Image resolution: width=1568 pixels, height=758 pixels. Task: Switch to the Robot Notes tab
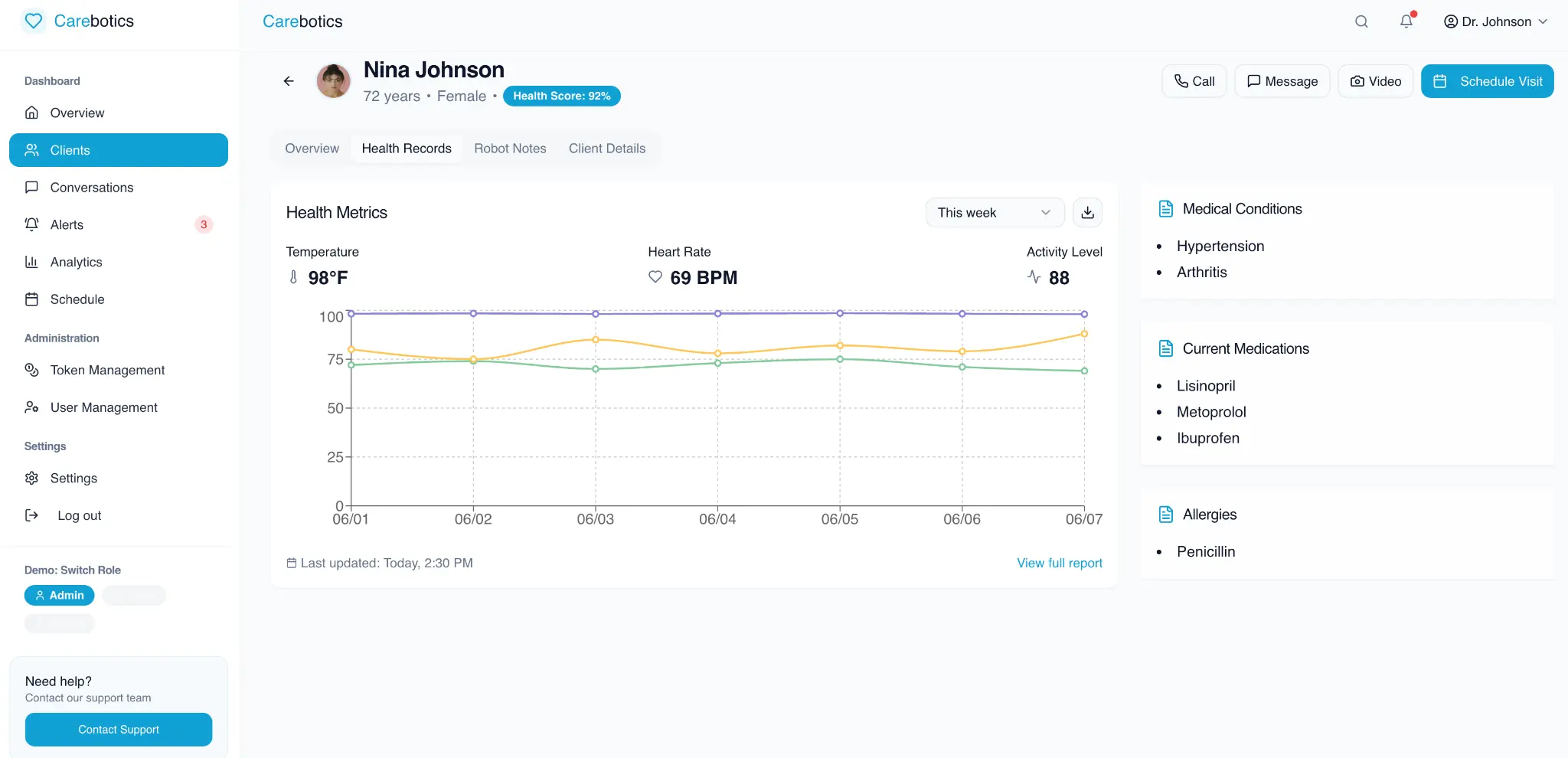click(510, 149)
